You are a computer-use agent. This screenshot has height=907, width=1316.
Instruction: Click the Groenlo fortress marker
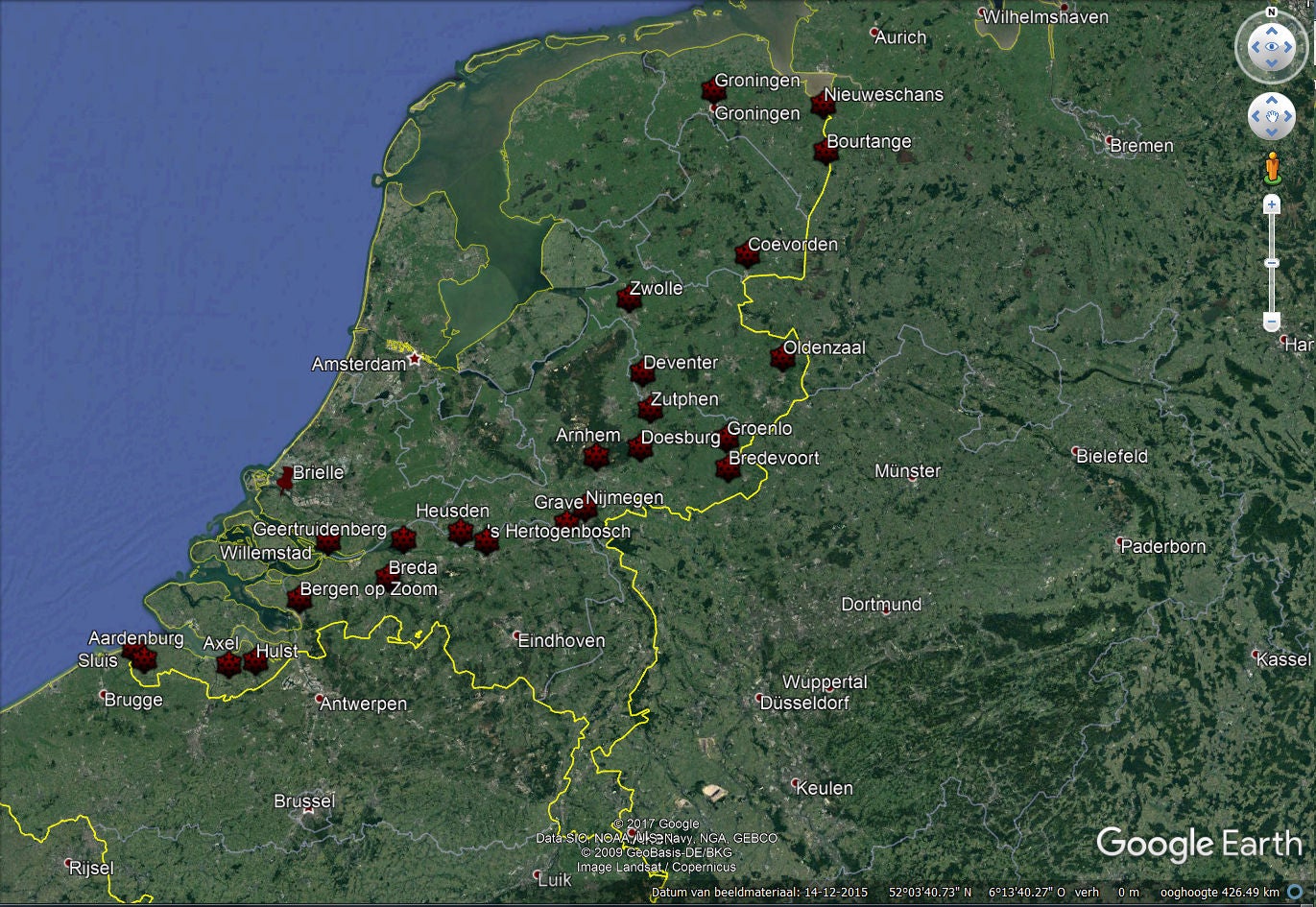[x=729, y=439]
